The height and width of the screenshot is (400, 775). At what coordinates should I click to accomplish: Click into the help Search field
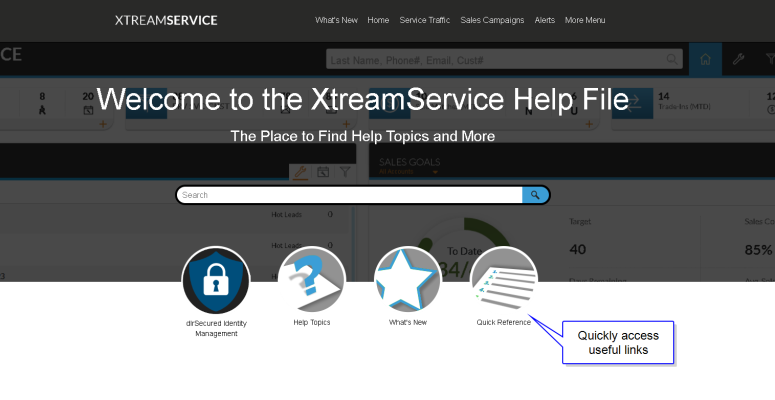[x=350, y=195]
